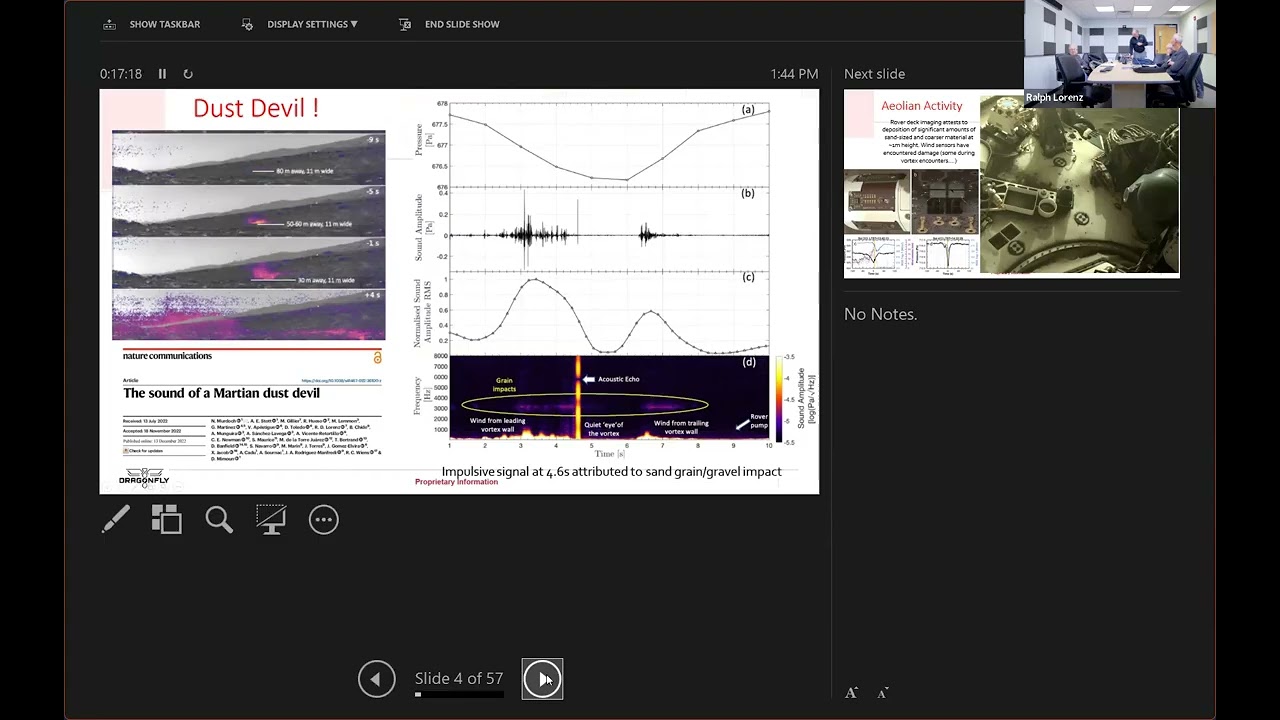Click the current Dust Devil slide
Image resolution: width=1280 pixels, height=720 pixels.
(x=459, y=291)
